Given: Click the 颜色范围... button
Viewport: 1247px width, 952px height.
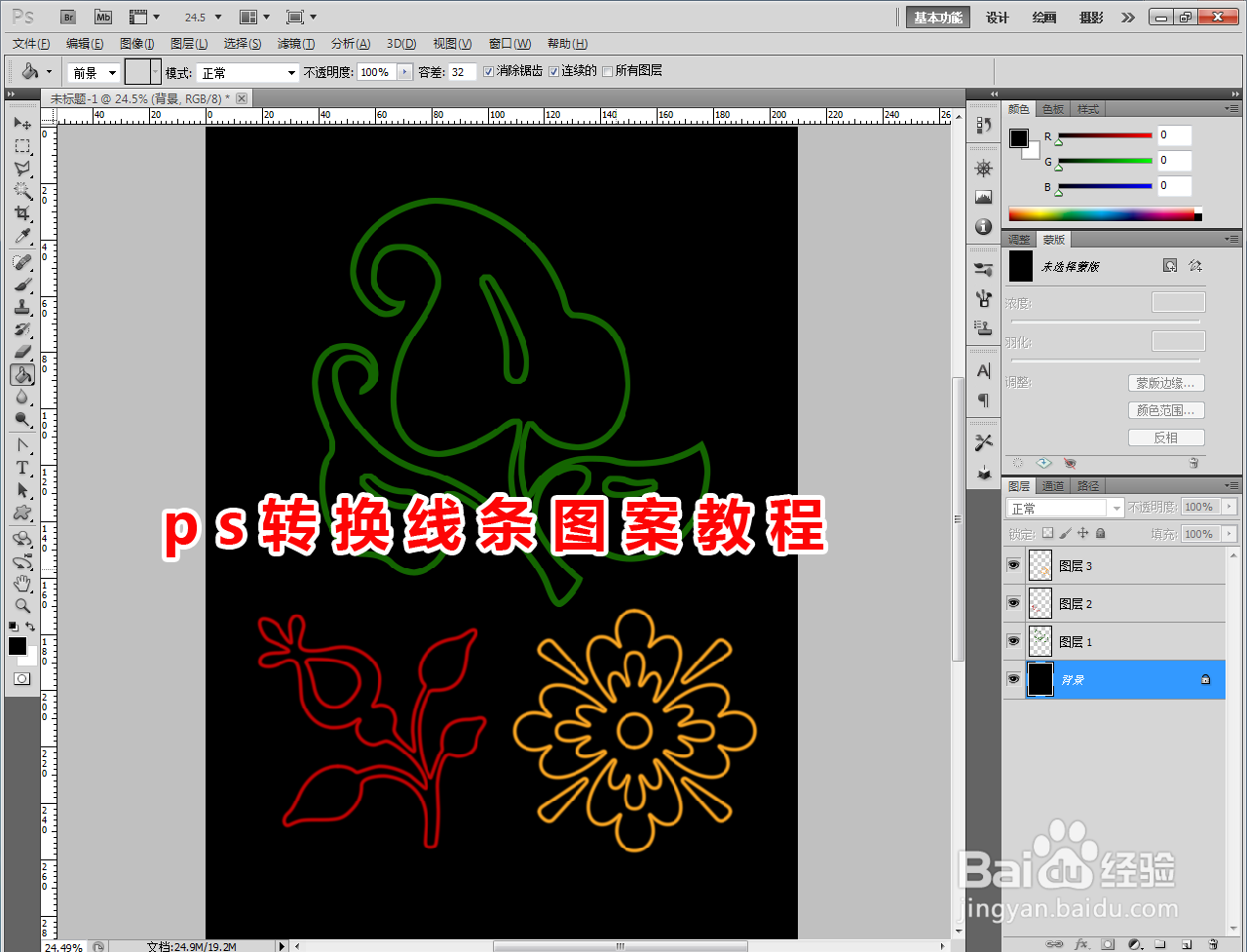Looking at the screenshot, I should 1166,410.
